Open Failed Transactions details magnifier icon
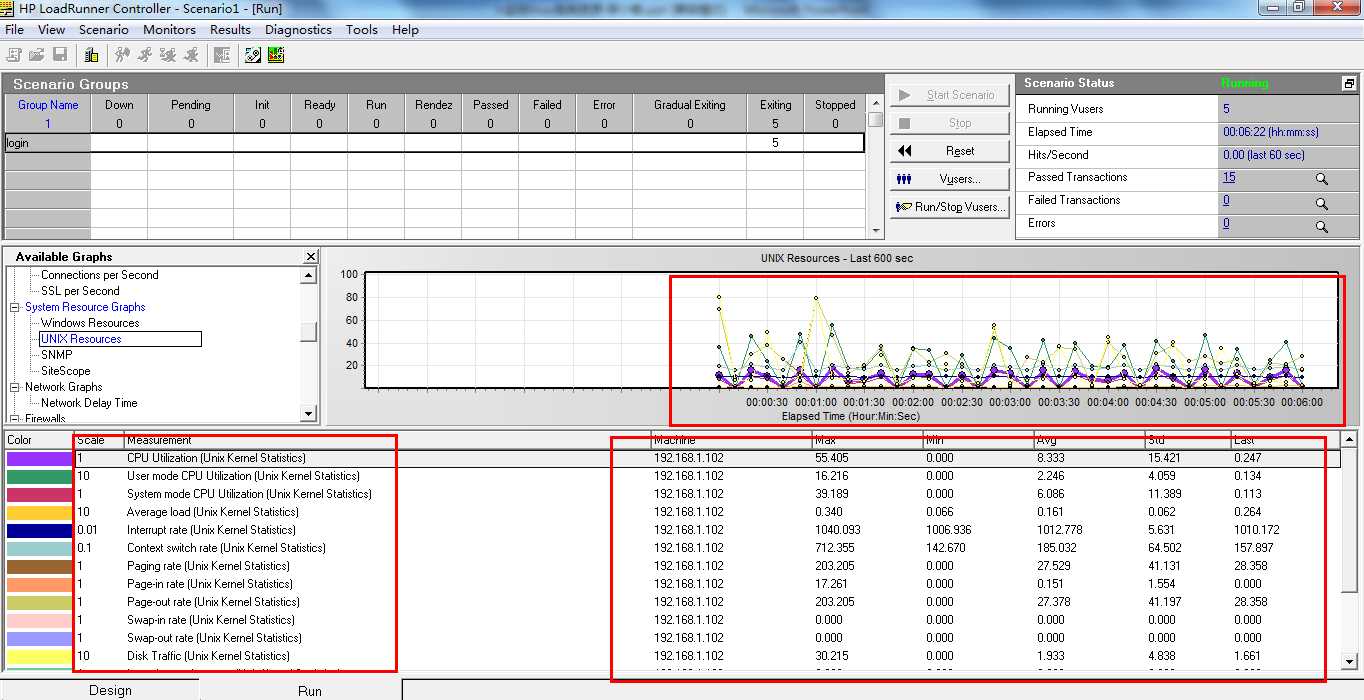 click(1322, 203)
